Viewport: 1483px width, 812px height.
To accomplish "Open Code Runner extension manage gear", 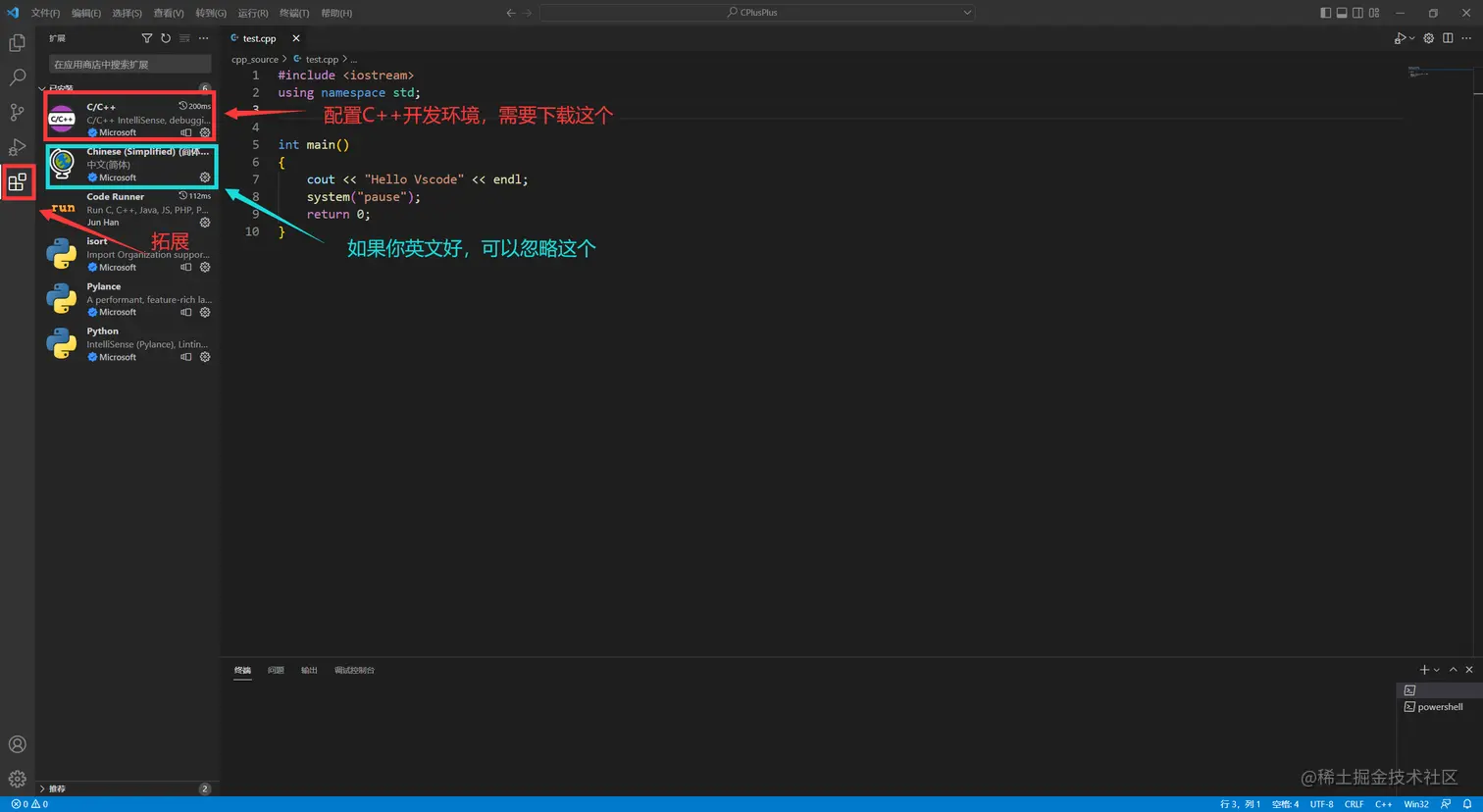I will point(205,223).
